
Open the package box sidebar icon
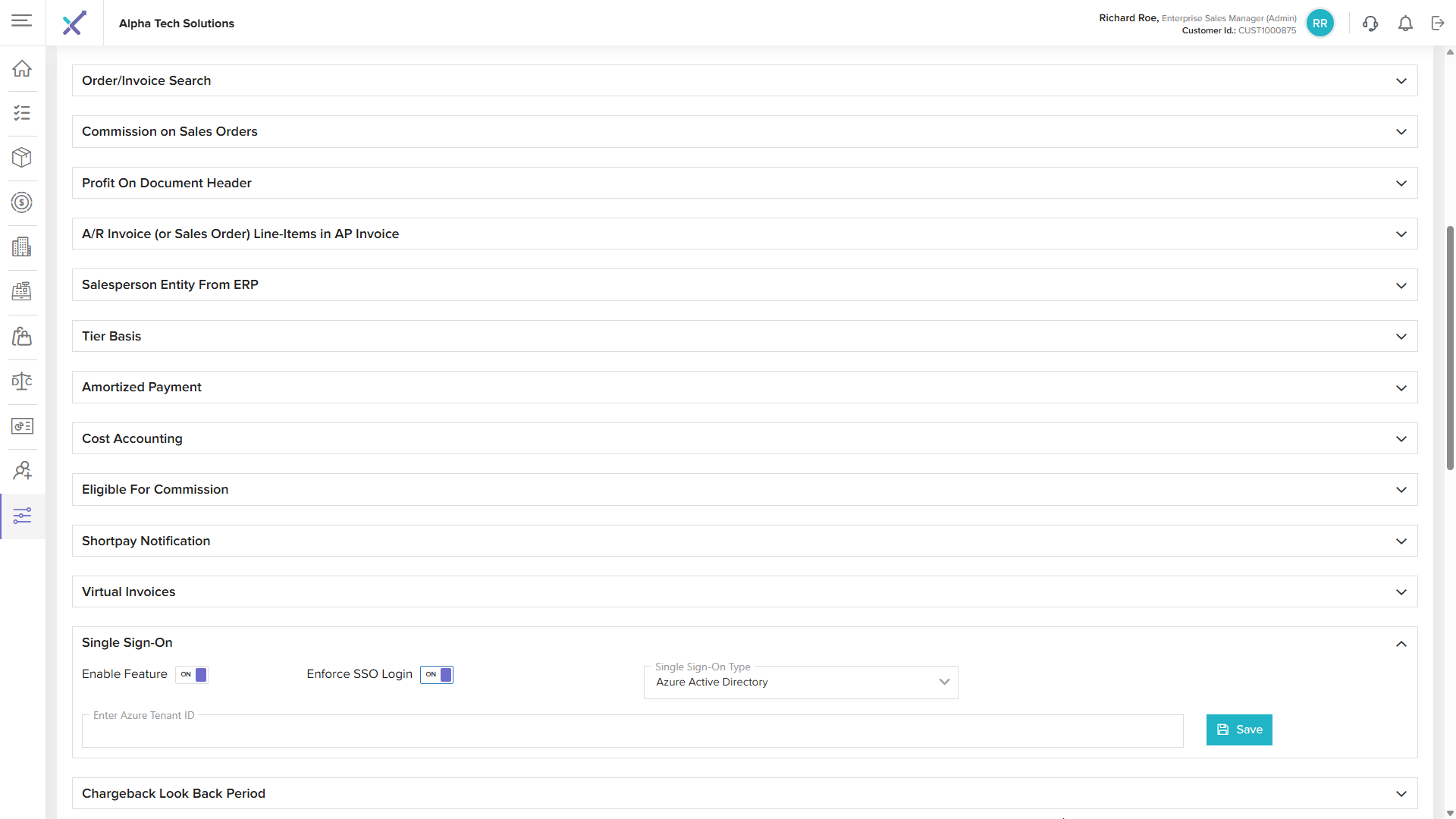pyautogui.click(x=22, y=158)
